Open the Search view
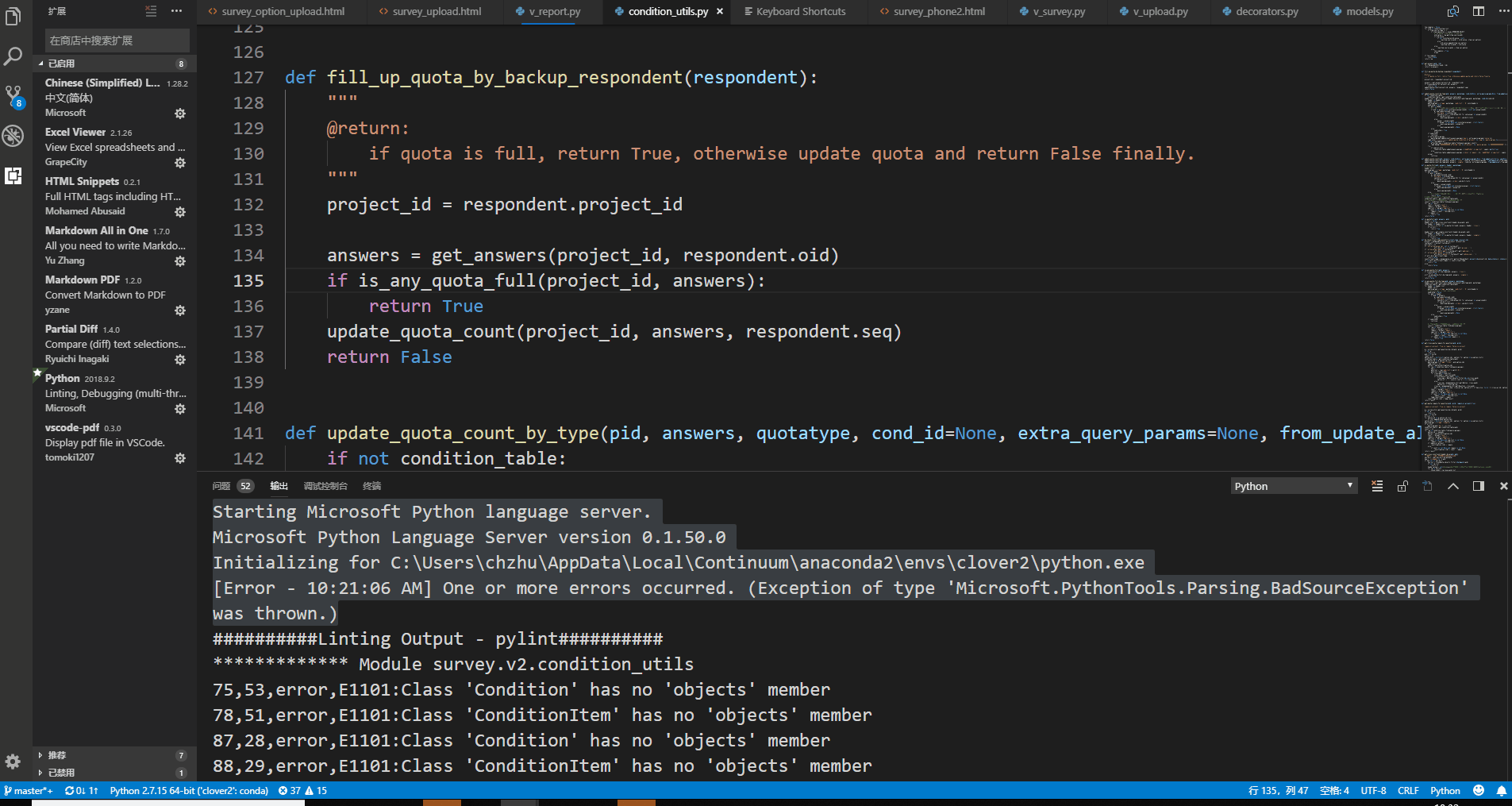1512x806 pixels. (x=13, y=56)
